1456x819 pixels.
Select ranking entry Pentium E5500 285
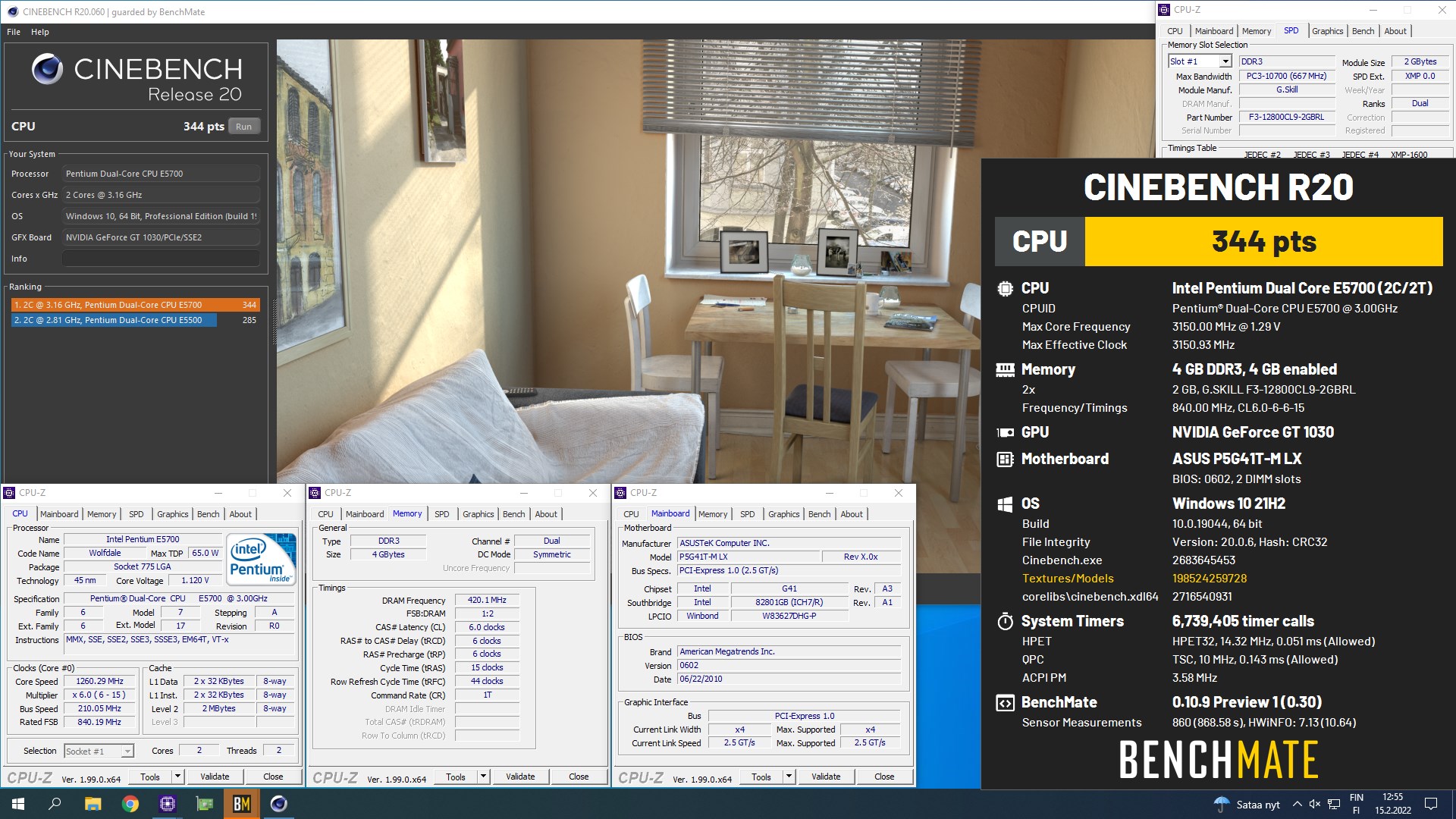136,320
